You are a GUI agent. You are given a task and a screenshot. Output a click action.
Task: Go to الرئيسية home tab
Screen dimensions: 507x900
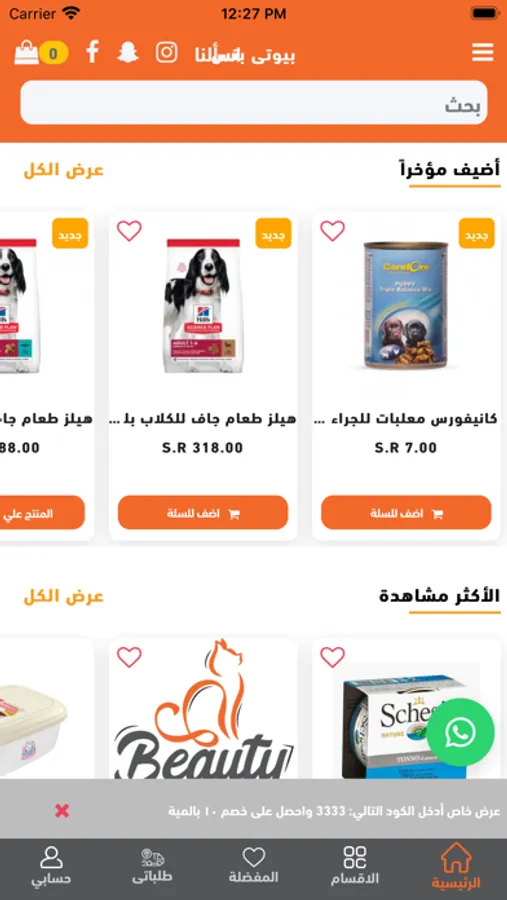(x=456, y=866)
